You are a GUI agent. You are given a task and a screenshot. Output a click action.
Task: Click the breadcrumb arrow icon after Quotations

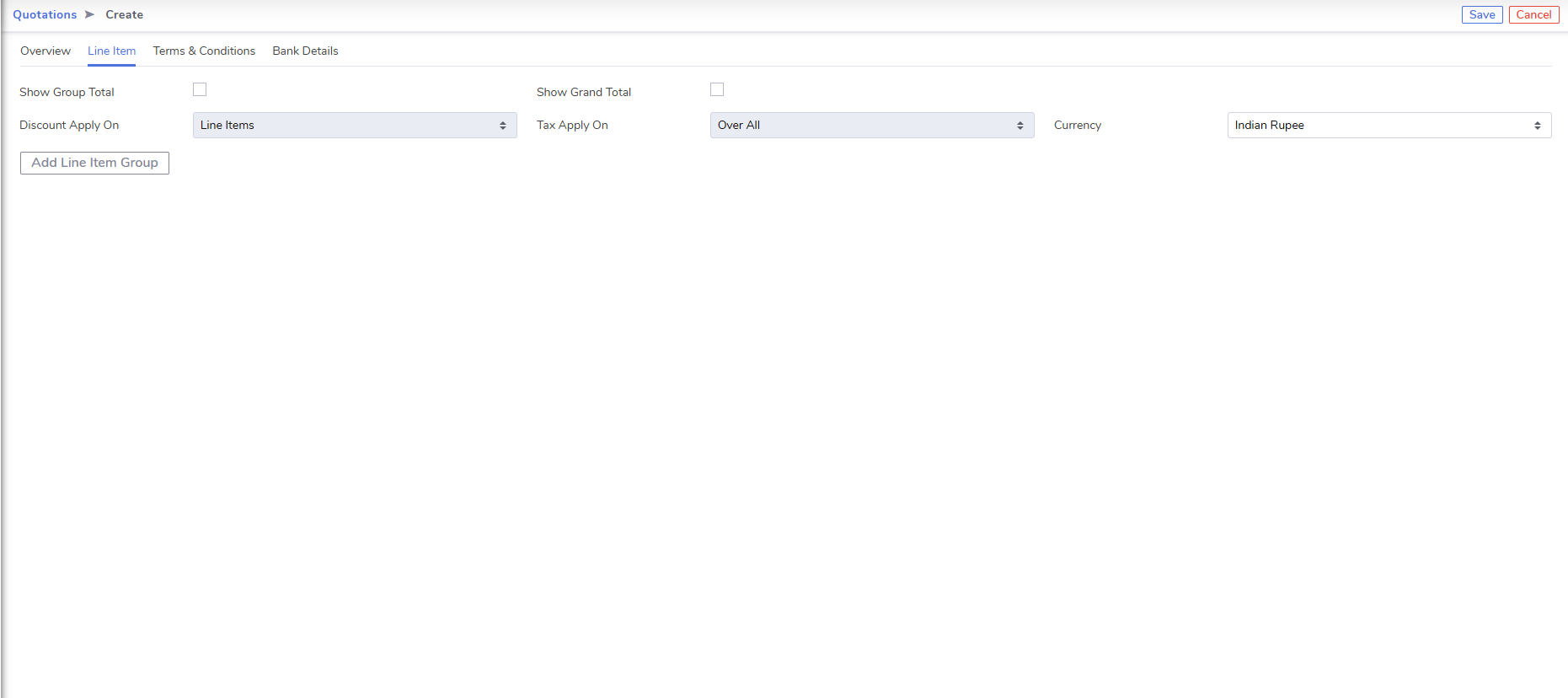point(89,14)
